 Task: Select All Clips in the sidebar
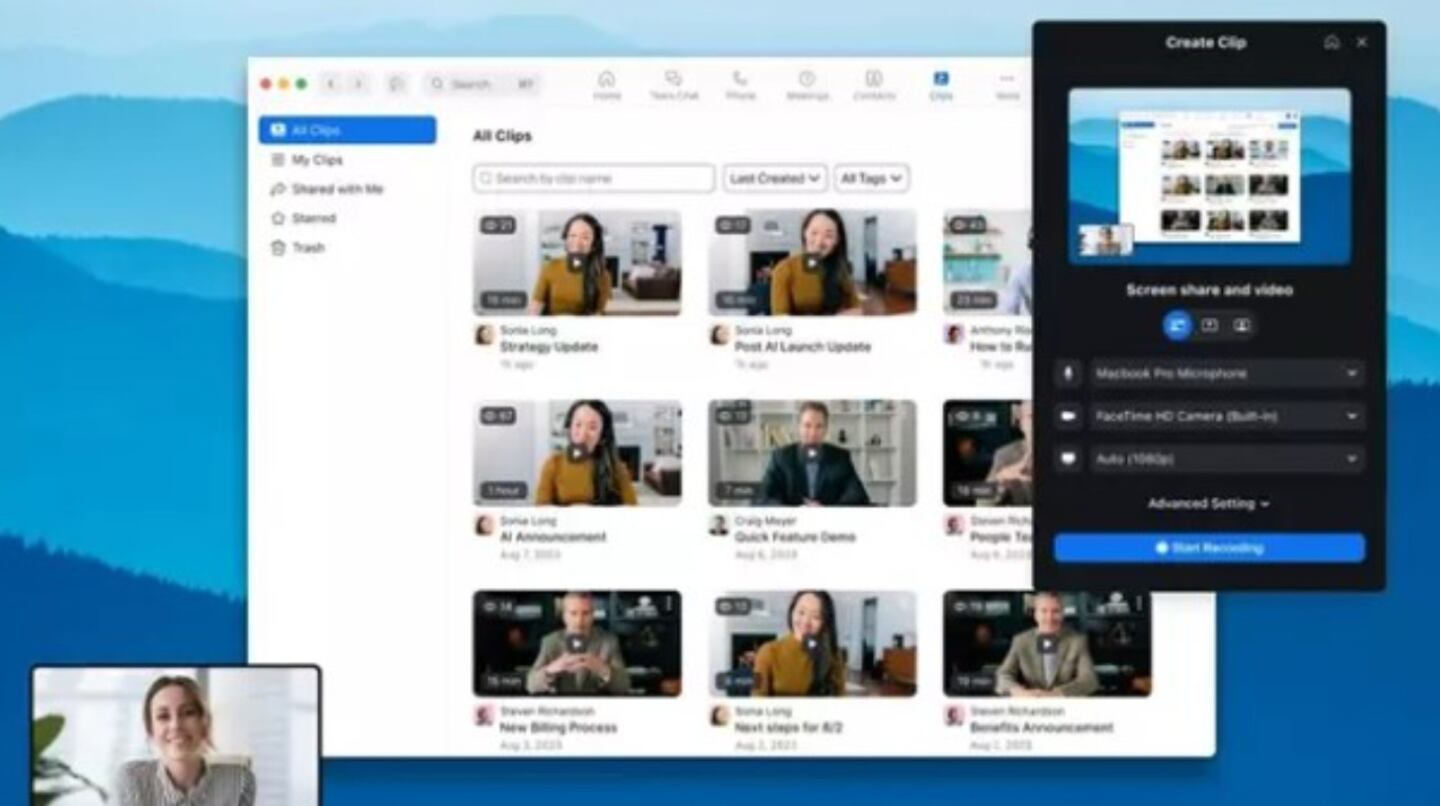[347, 130]
